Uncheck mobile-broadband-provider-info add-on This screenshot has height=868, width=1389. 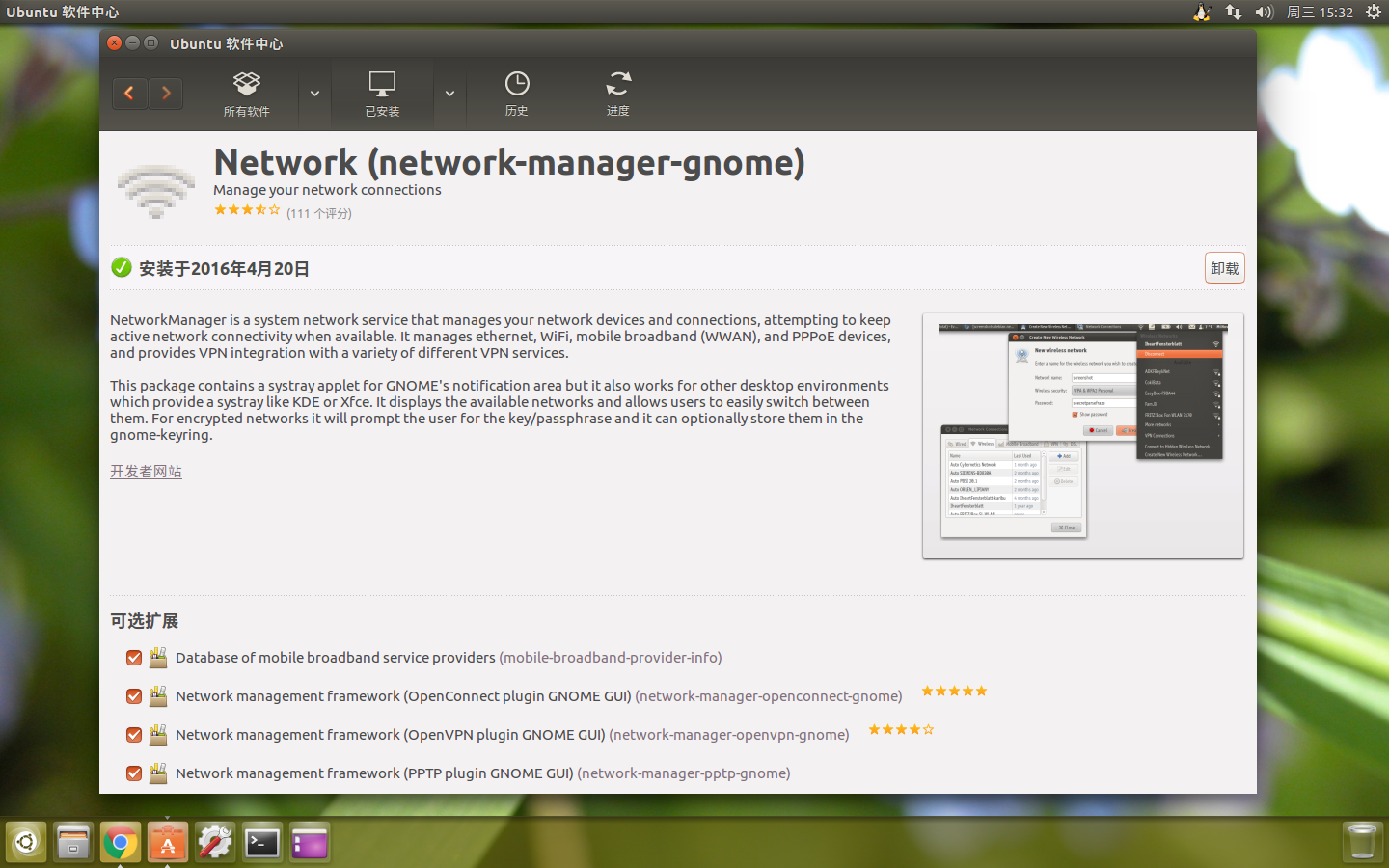coord(134,658)
